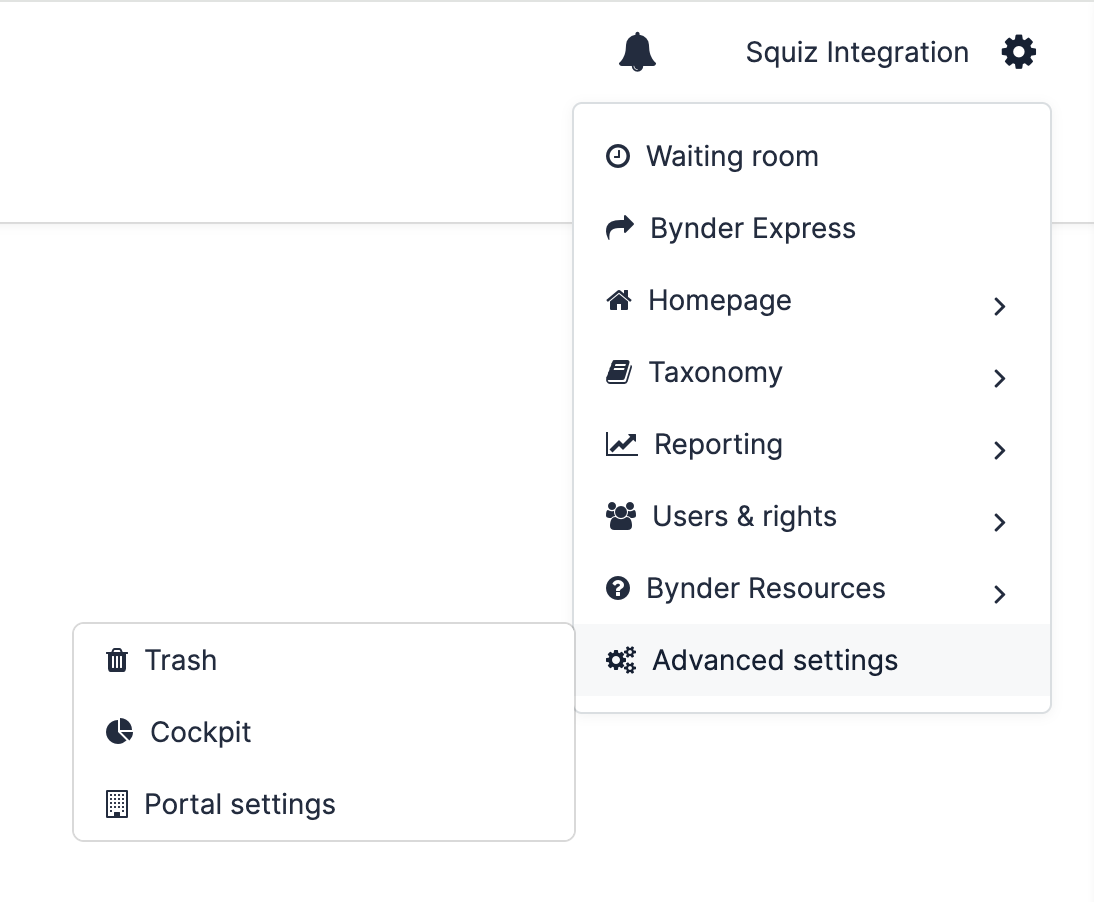
Task: Open the notifications bell
Action: [x=637, y=52]
